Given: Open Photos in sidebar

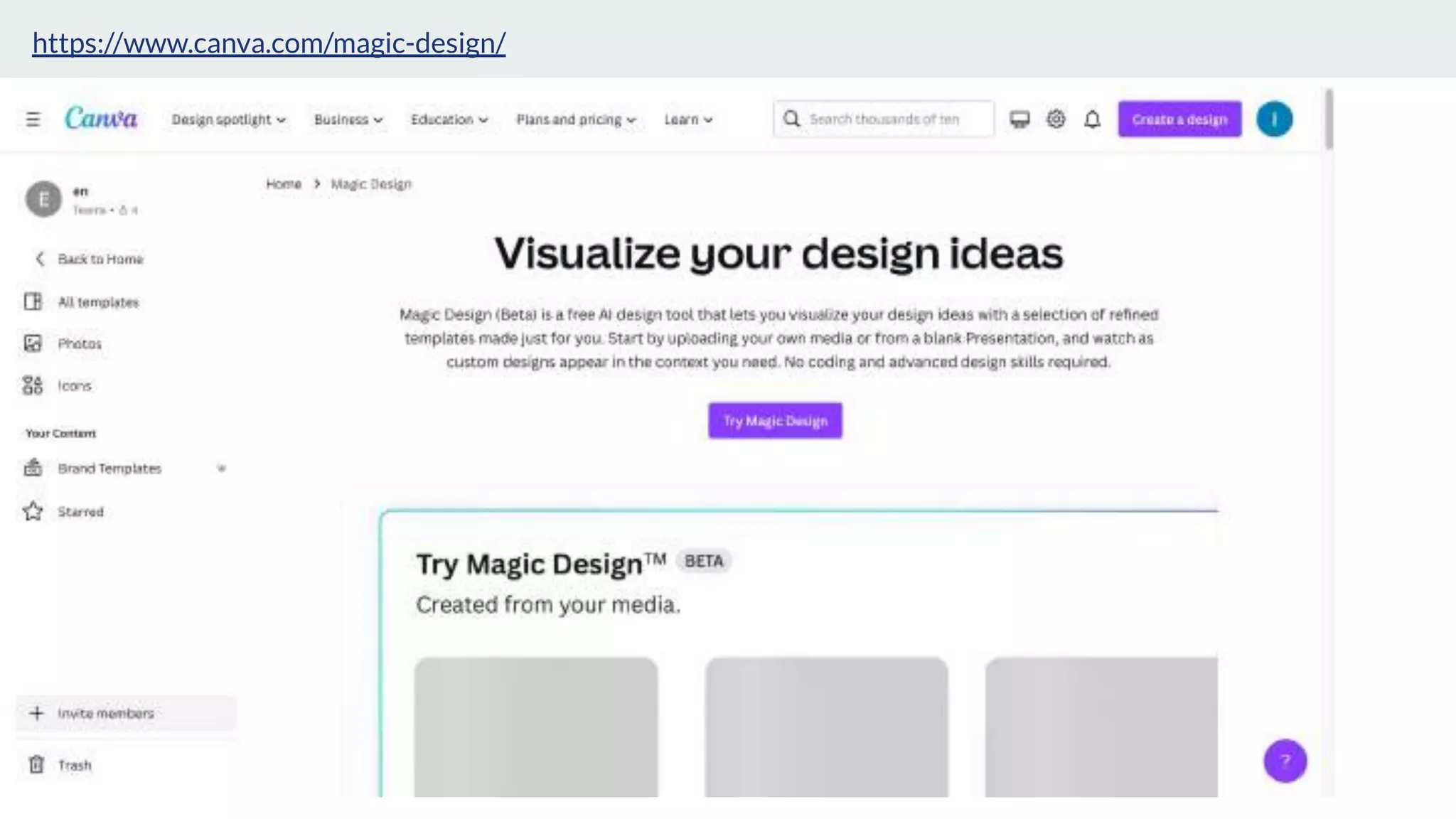Looking at the screenshot, I should [x=80, y=343].
